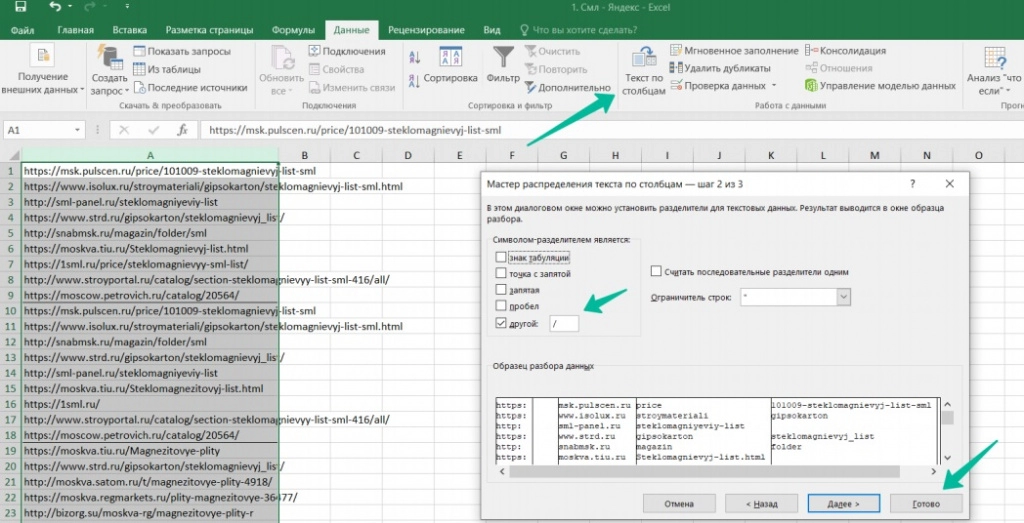Click the Отмена button

[x=679, y=503]
